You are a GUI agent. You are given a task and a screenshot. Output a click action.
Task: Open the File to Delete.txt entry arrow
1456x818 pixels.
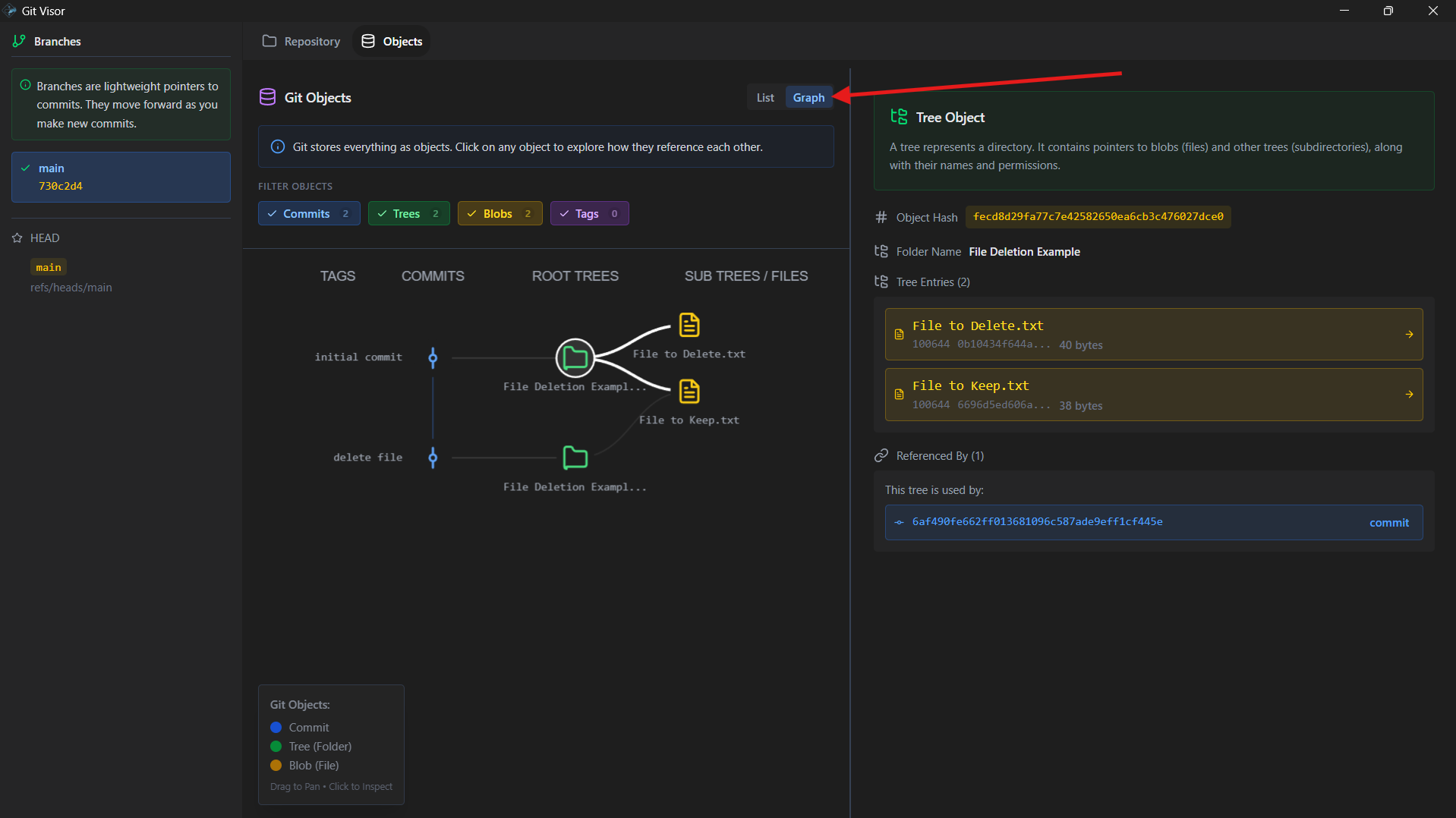click(1409, 334)
